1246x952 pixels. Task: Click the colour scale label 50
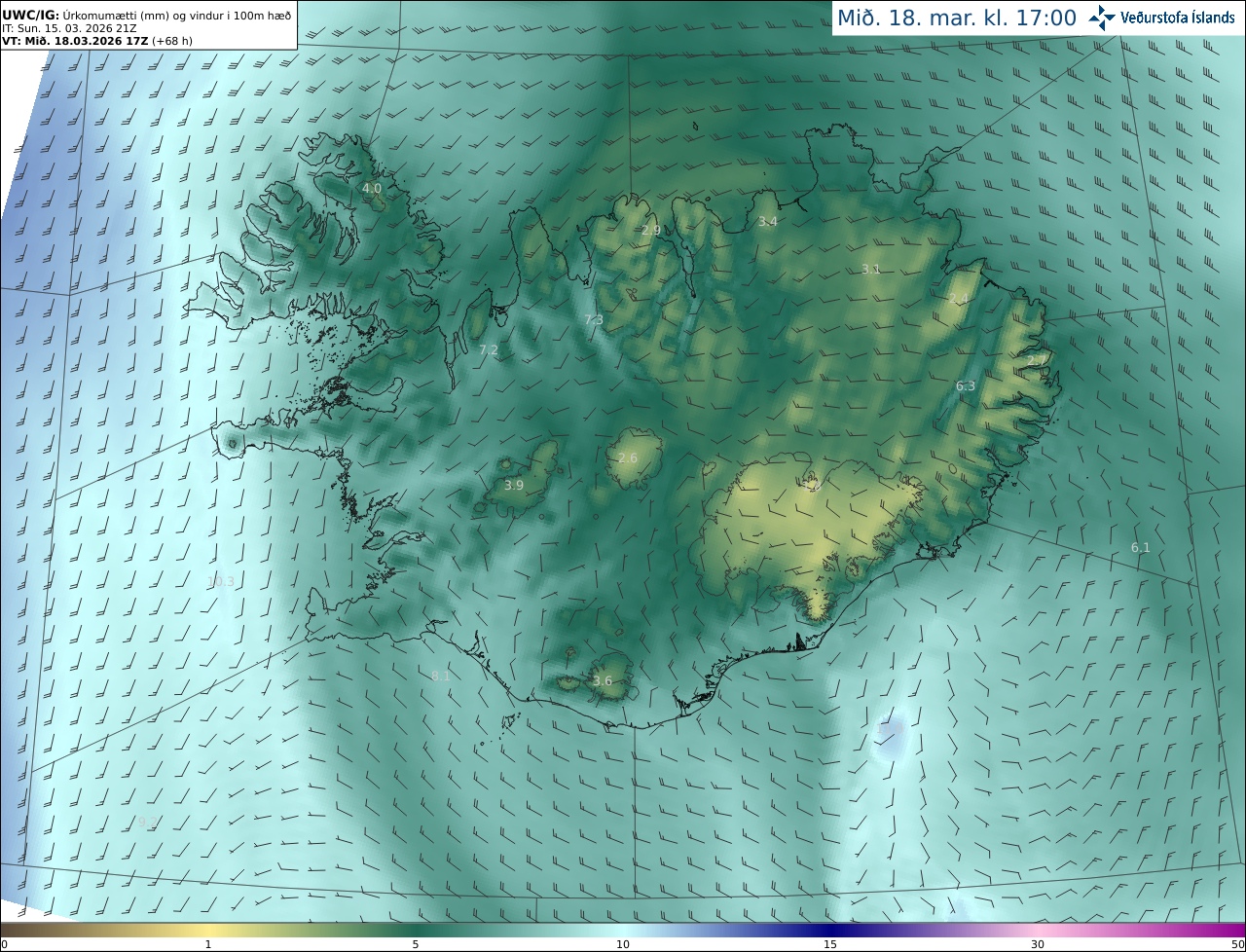(x=1238, y=944)
